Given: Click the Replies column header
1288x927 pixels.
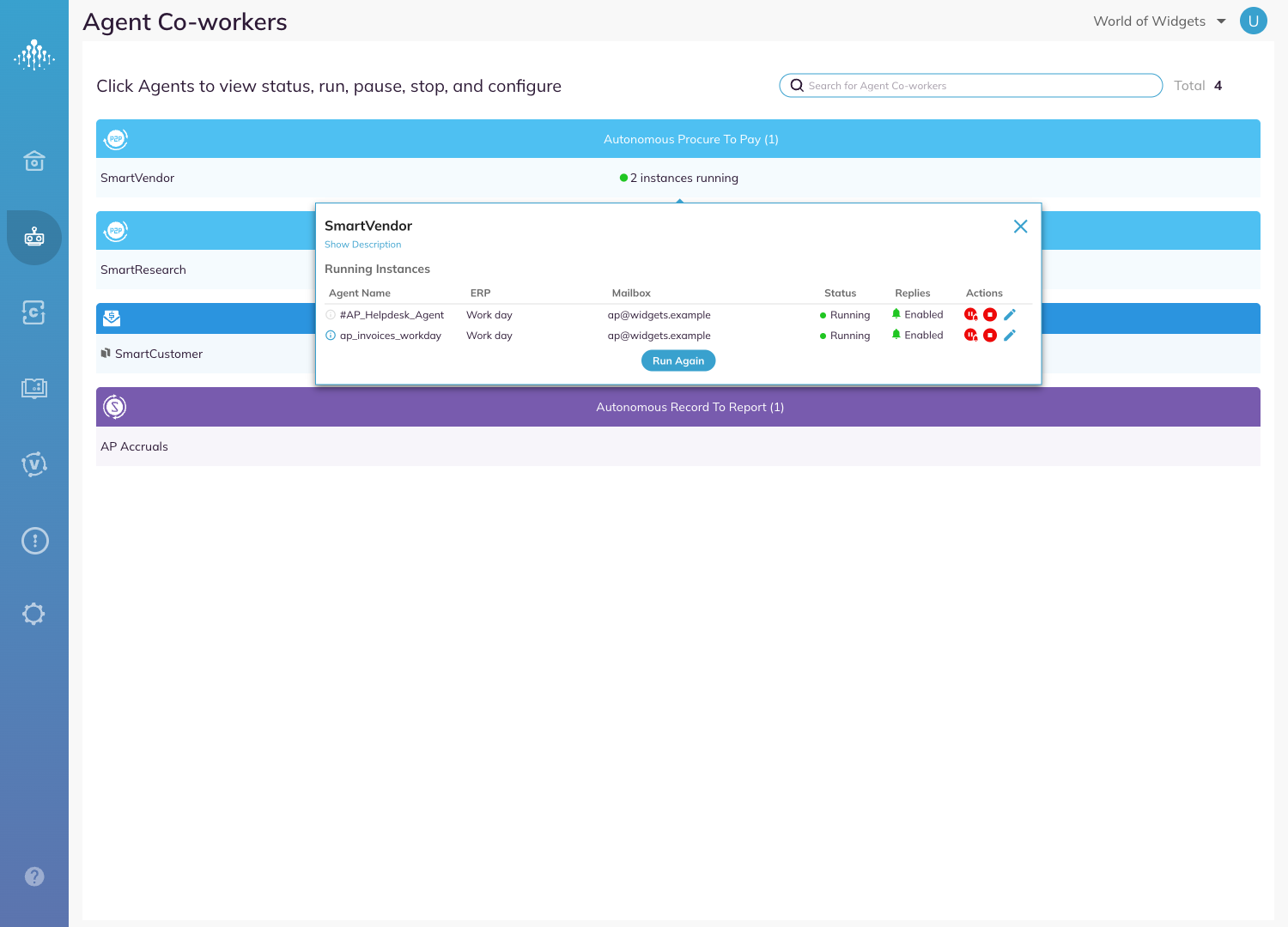Looking at the screenshot, I should (x=913, y=294).
